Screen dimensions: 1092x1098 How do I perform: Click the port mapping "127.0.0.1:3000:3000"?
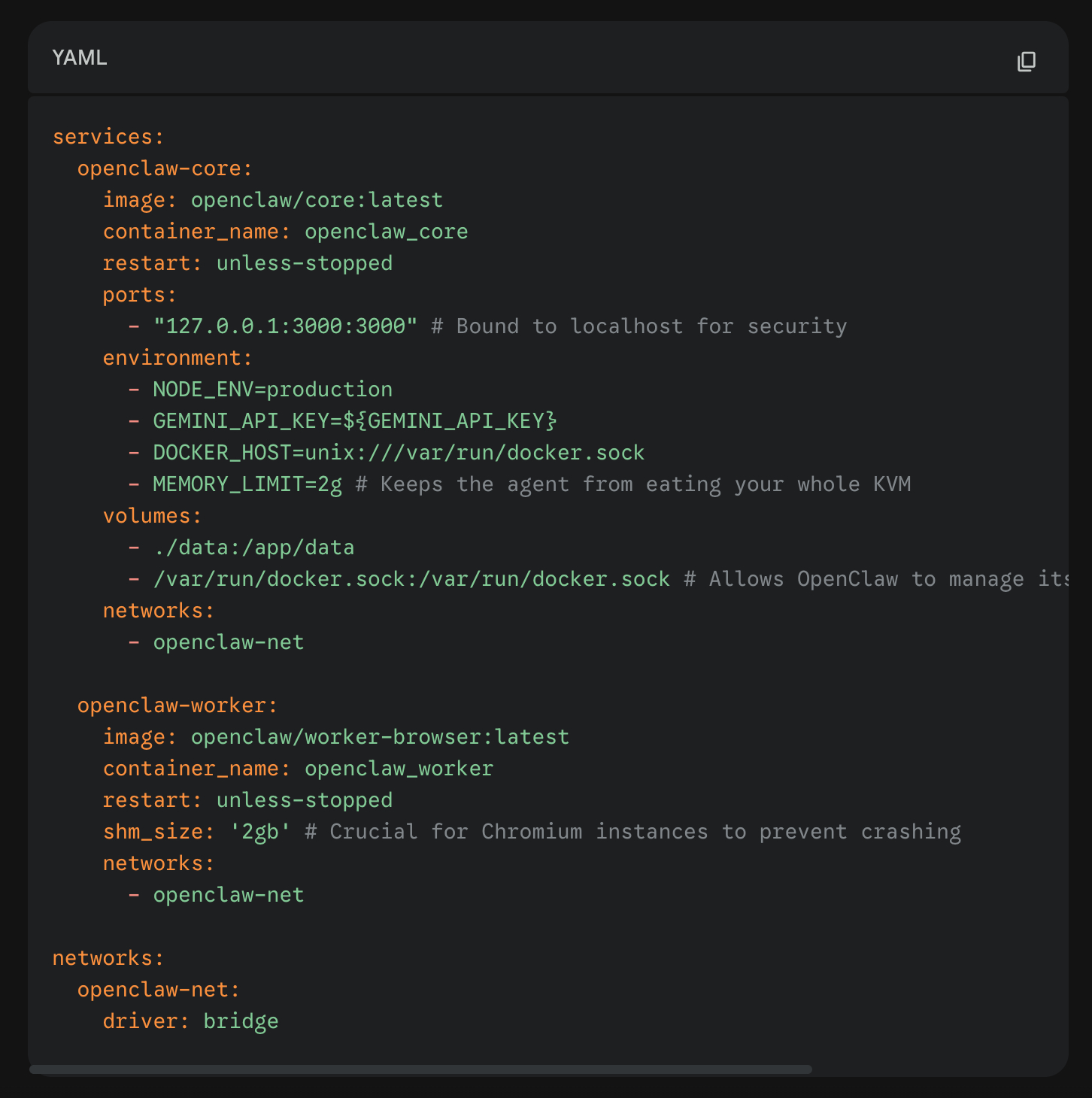tap(285, 326)
